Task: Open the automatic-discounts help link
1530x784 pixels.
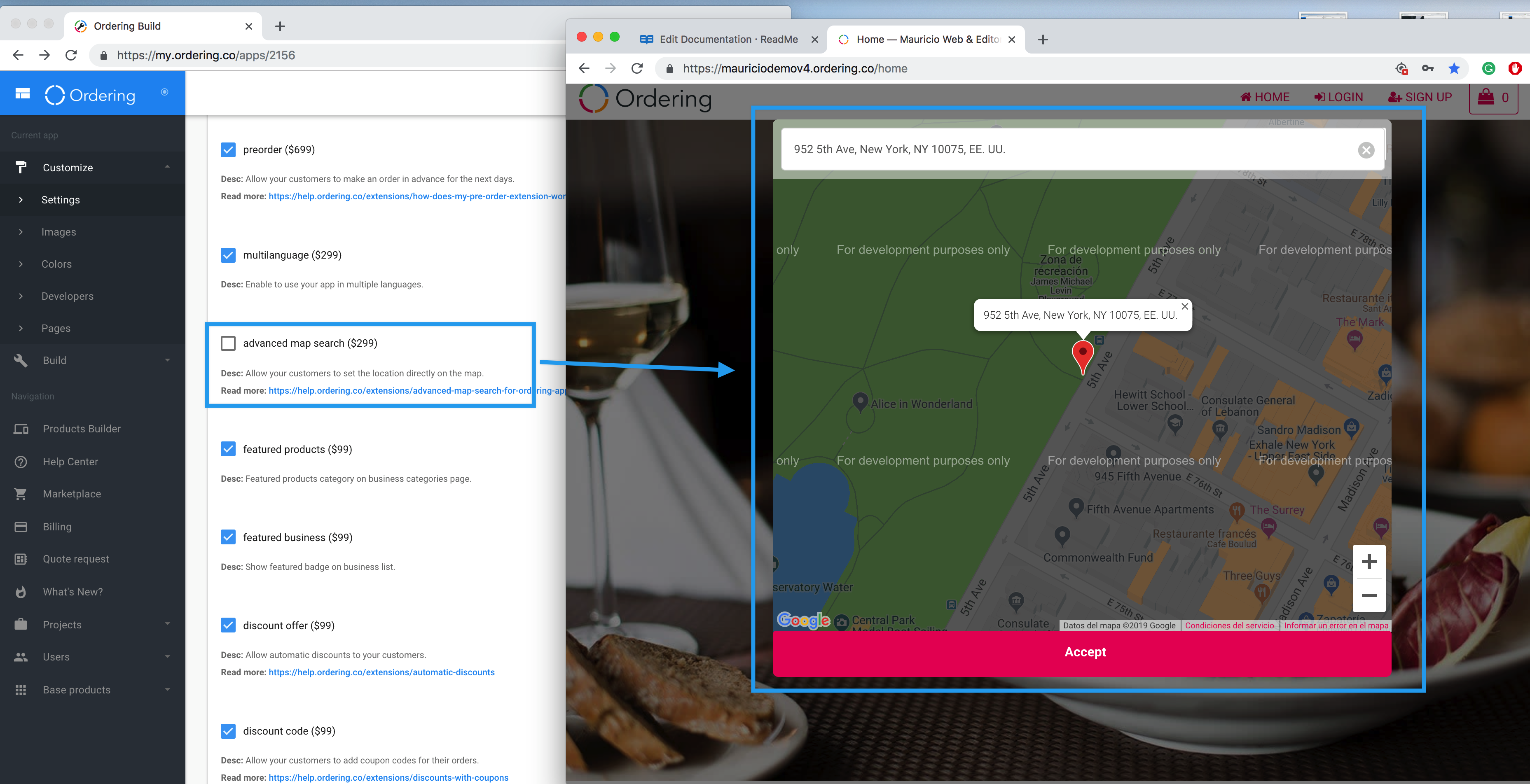Action: pyautogui.click(x=381, y=672)
